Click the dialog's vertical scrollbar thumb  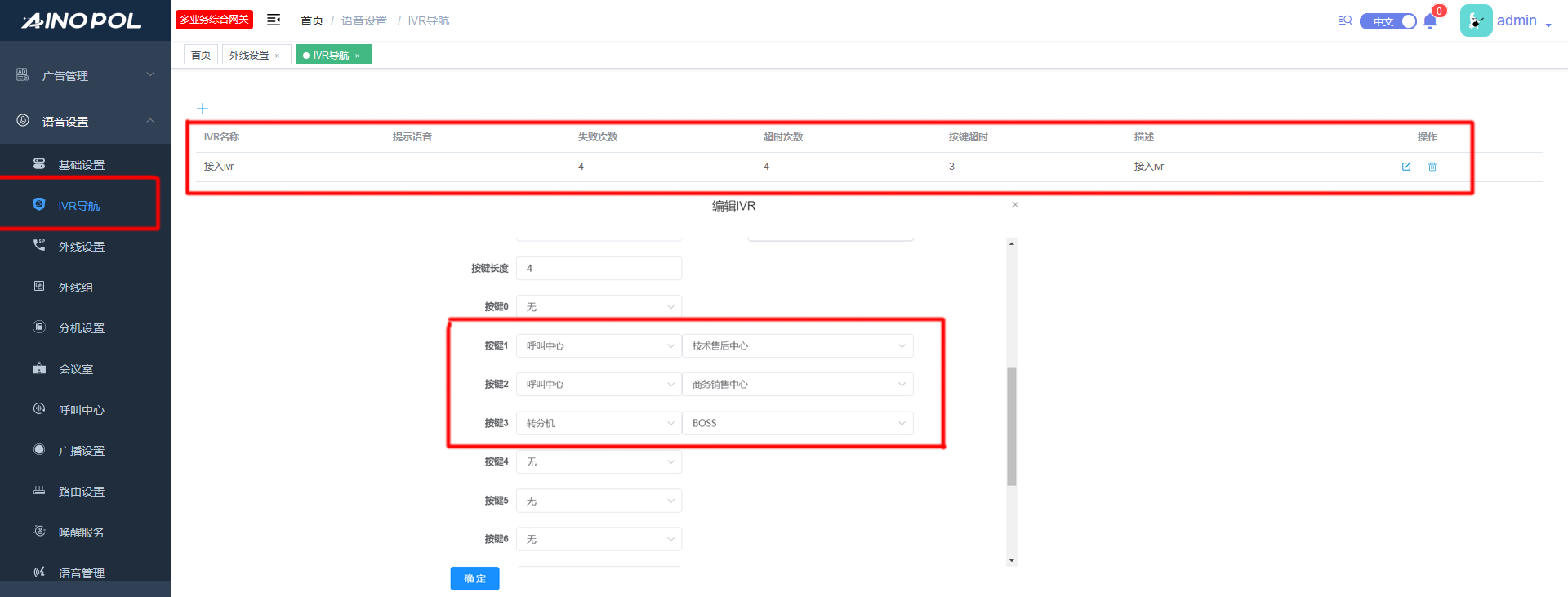1012,425
